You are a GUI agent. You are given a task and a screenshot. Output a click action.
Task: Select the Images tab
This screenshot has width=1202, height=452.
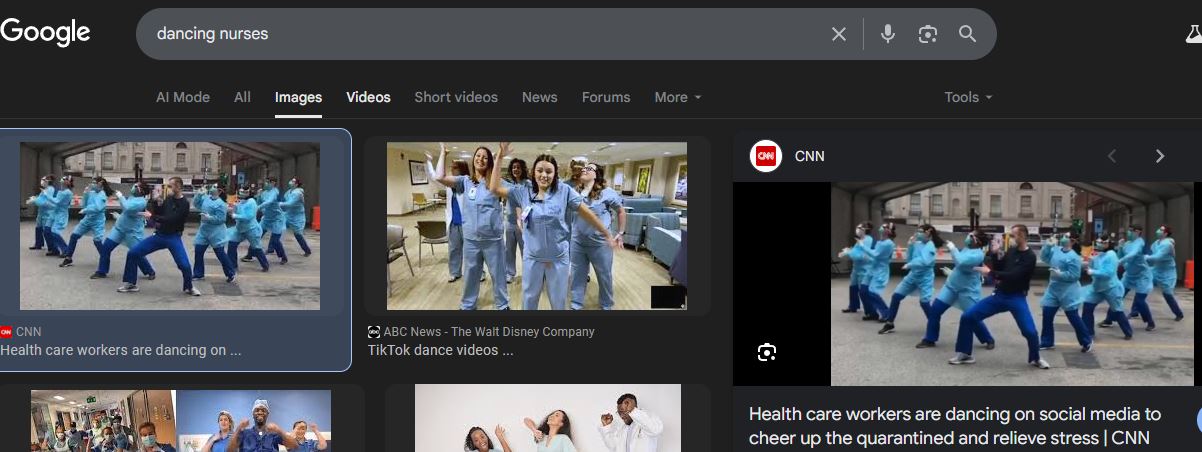point(298,97)
